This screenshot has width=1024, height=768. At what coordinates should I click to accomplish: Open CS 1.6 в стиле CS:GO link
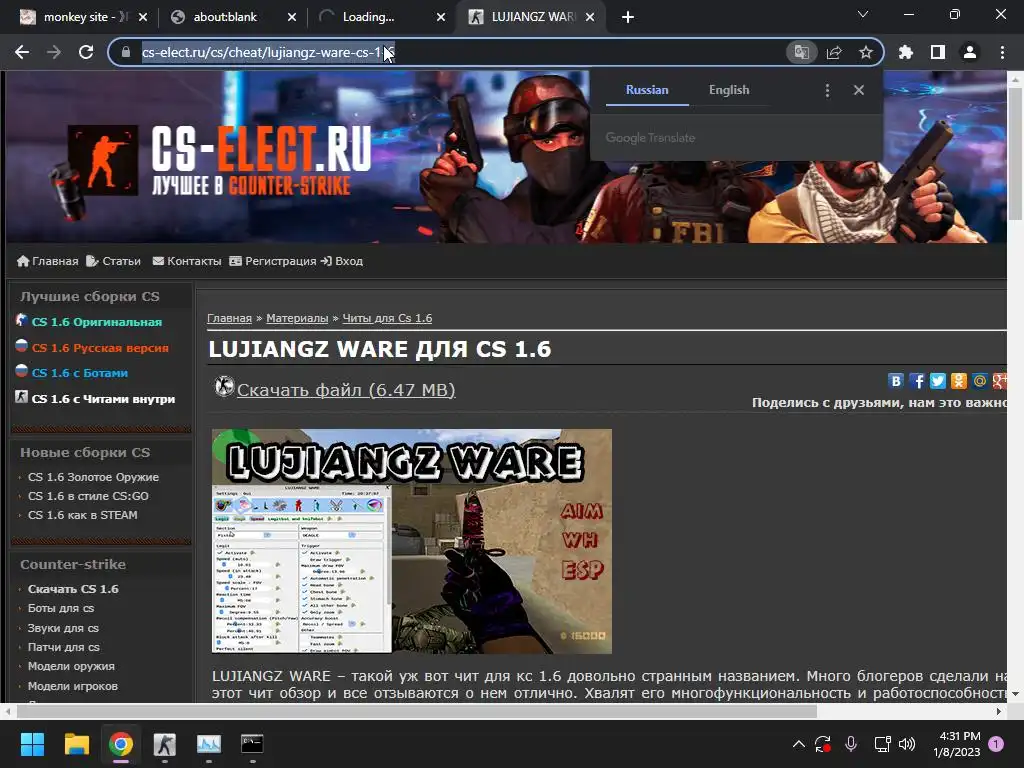point(88,496)
